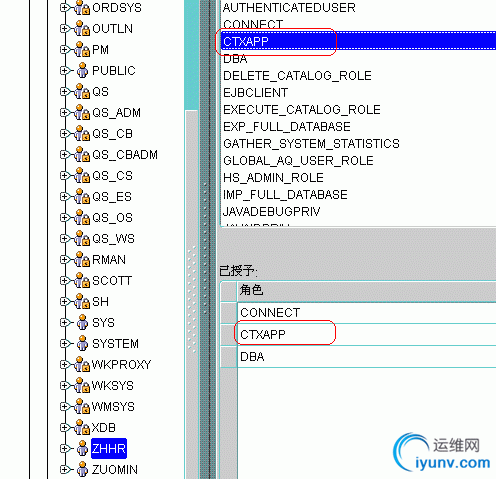This screenshot has width=496, height=479.
Task: Select the RMAN user label
Action: tap(109, 260)
